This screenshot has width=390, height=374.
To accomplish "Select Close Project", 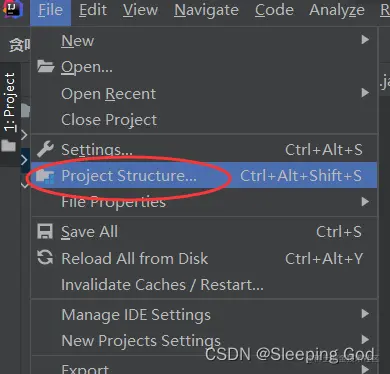I will click(x=109, y=120).
